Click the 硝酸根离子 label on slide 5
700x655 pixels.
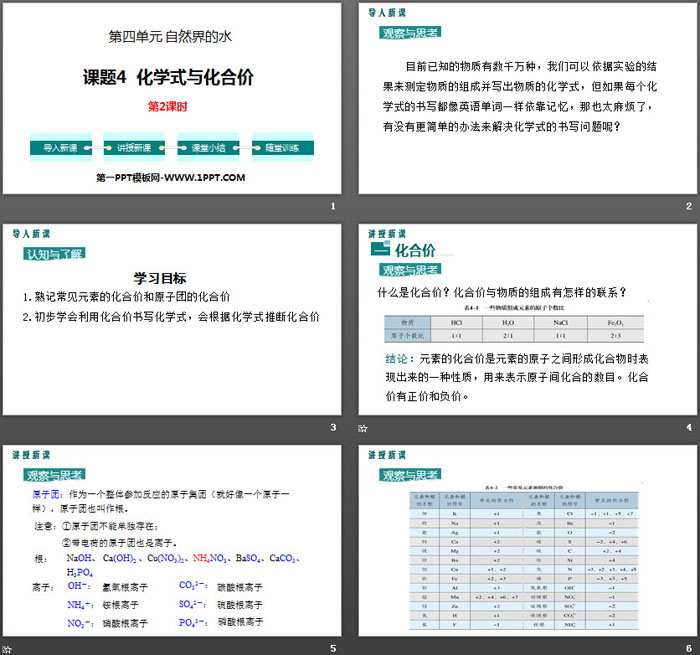pos(125,623)
